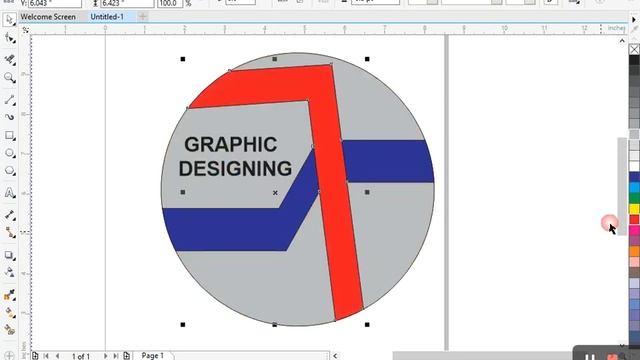Click the ruler origin crosshair corner
Image resolution: width=640 pixels, height=360 pixels.
[x=25, y=29]
